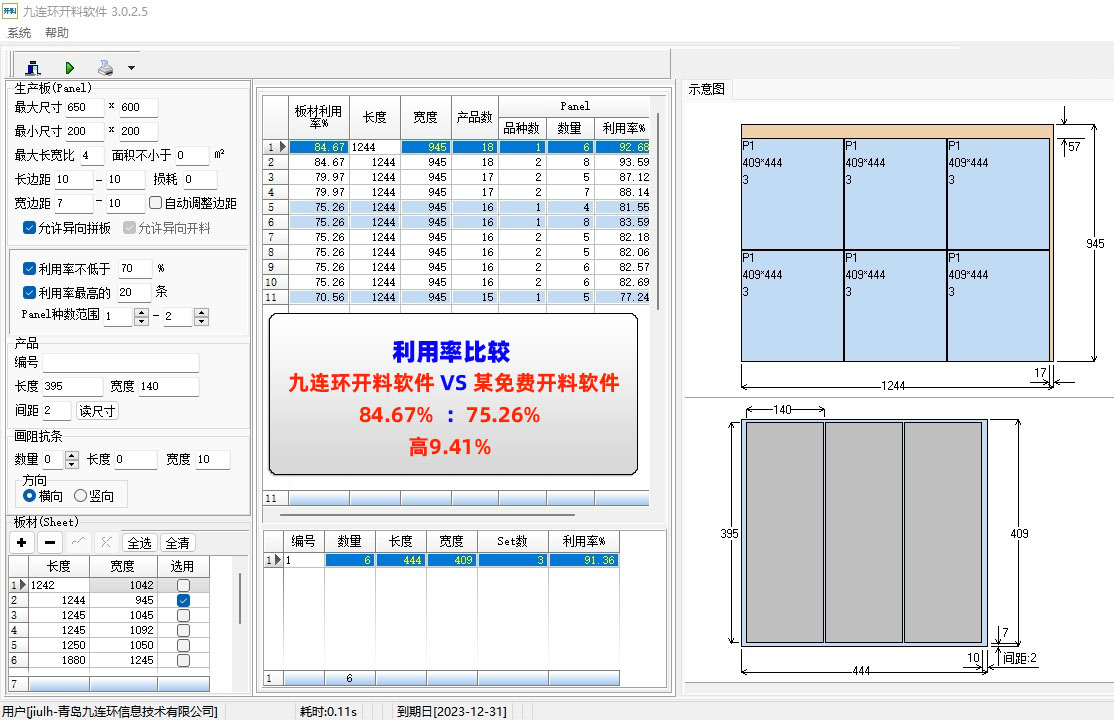Click the 品种数 column header

(521, 128)
